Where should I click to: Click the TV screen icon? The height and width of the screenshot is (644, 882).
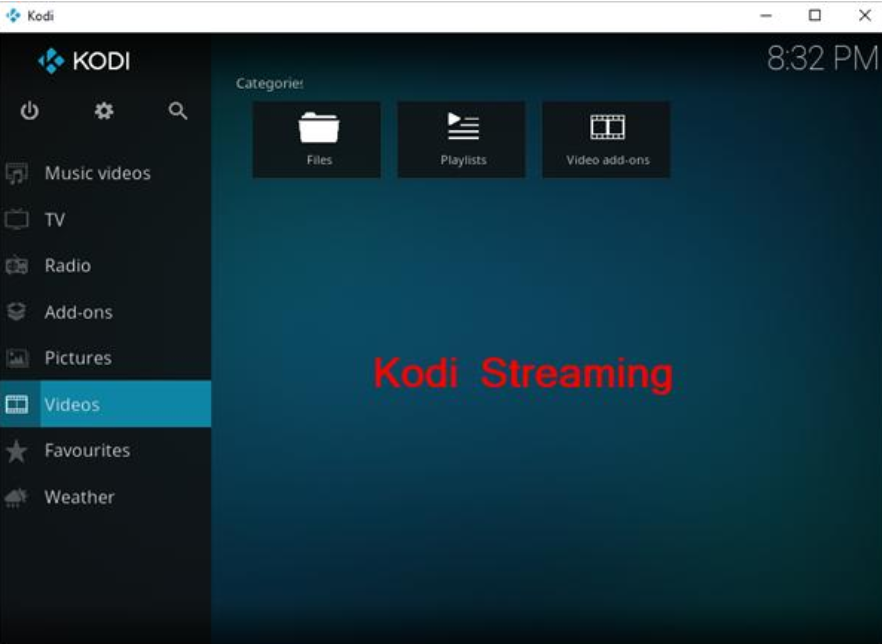(17, 220)
